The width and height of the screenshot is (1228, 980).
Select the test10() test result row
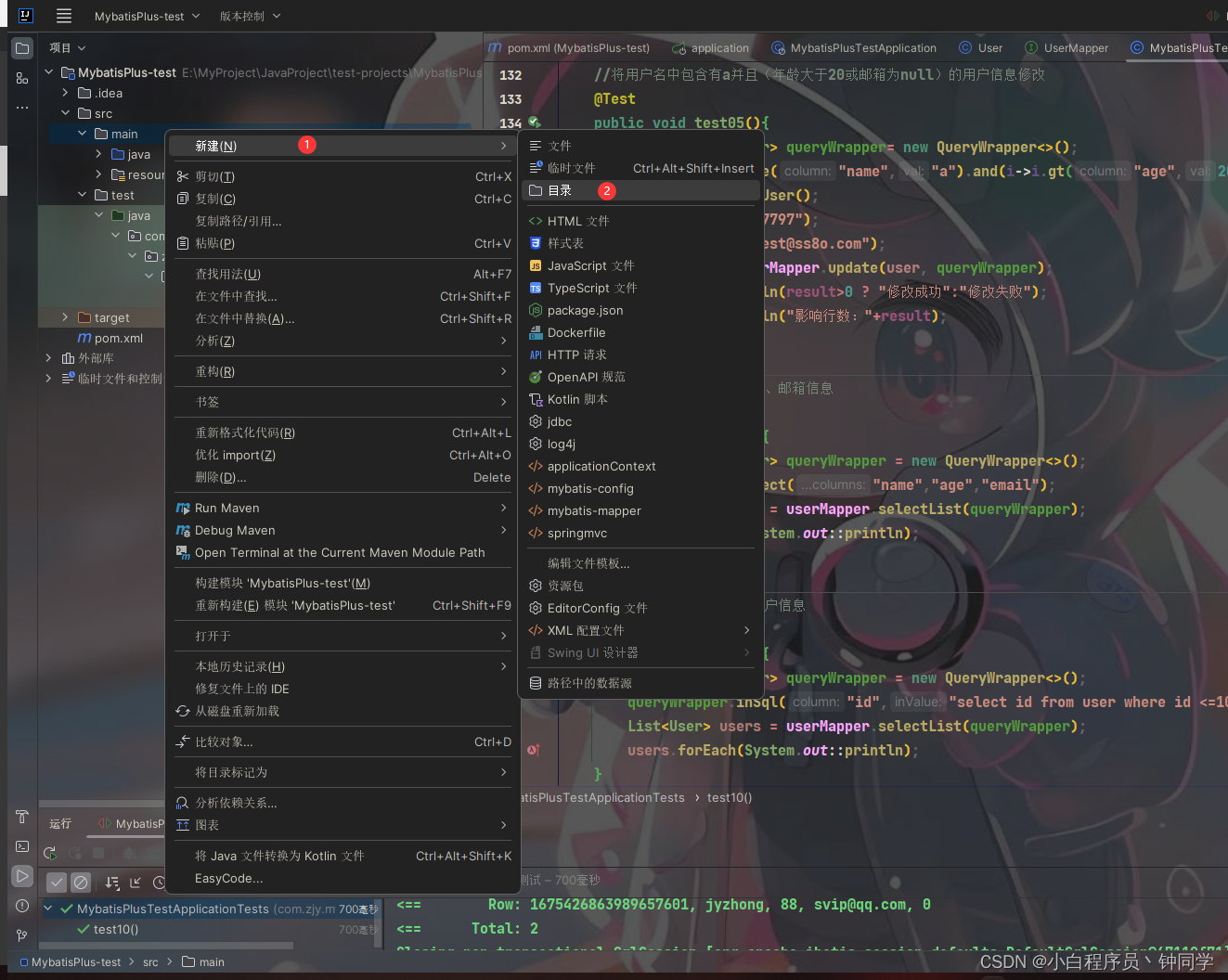(x=209, y=929)
